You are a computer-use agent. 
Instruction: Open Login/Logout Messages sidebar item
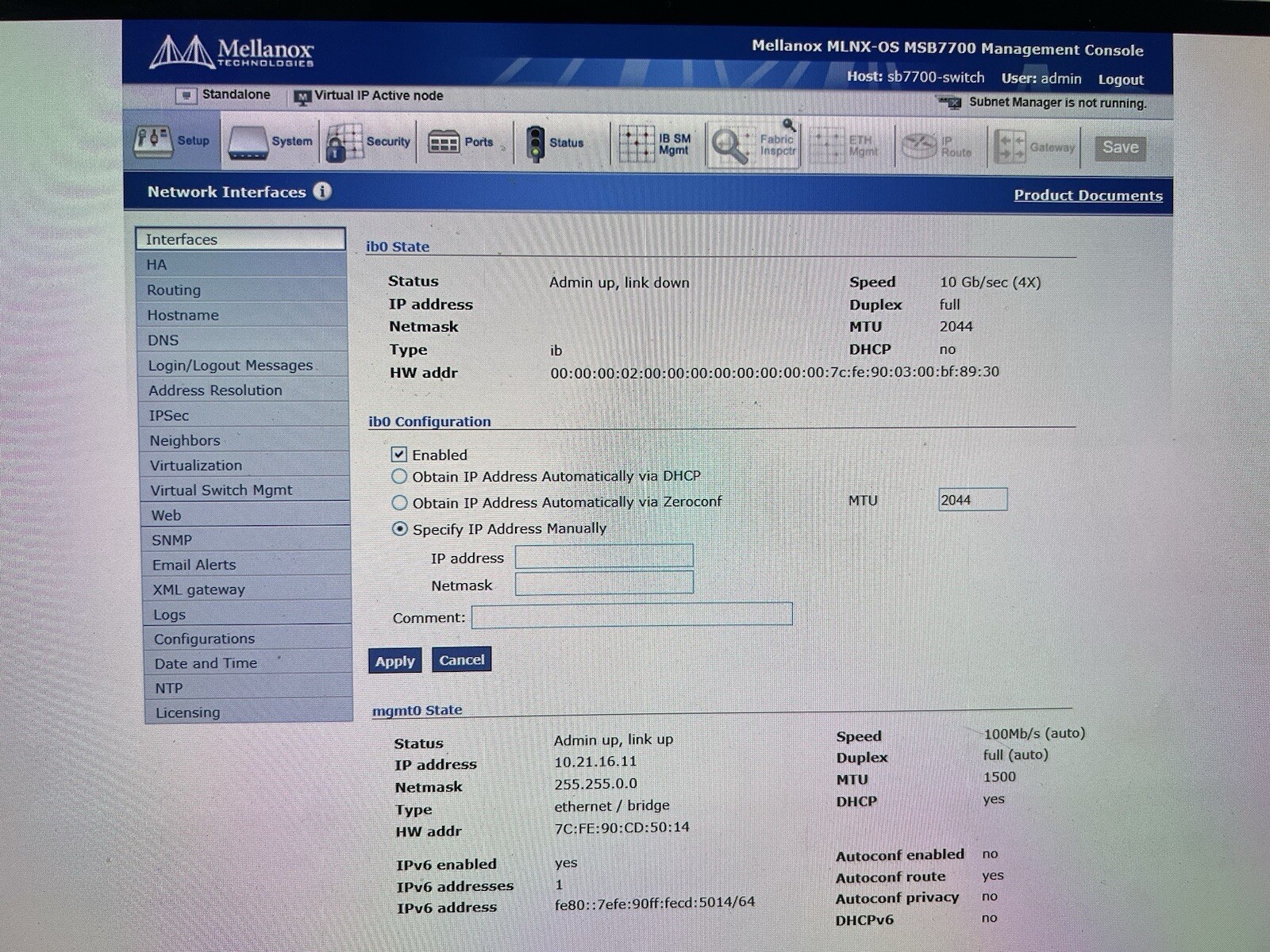(x=244, y=365)
